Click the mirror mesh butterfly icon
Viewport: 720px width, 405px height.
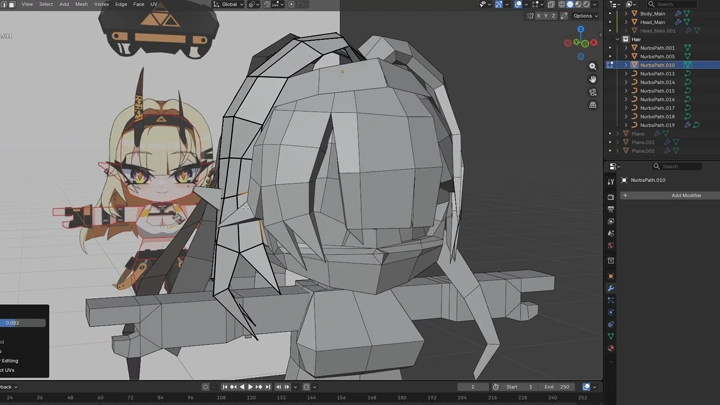tap(530, 16)
